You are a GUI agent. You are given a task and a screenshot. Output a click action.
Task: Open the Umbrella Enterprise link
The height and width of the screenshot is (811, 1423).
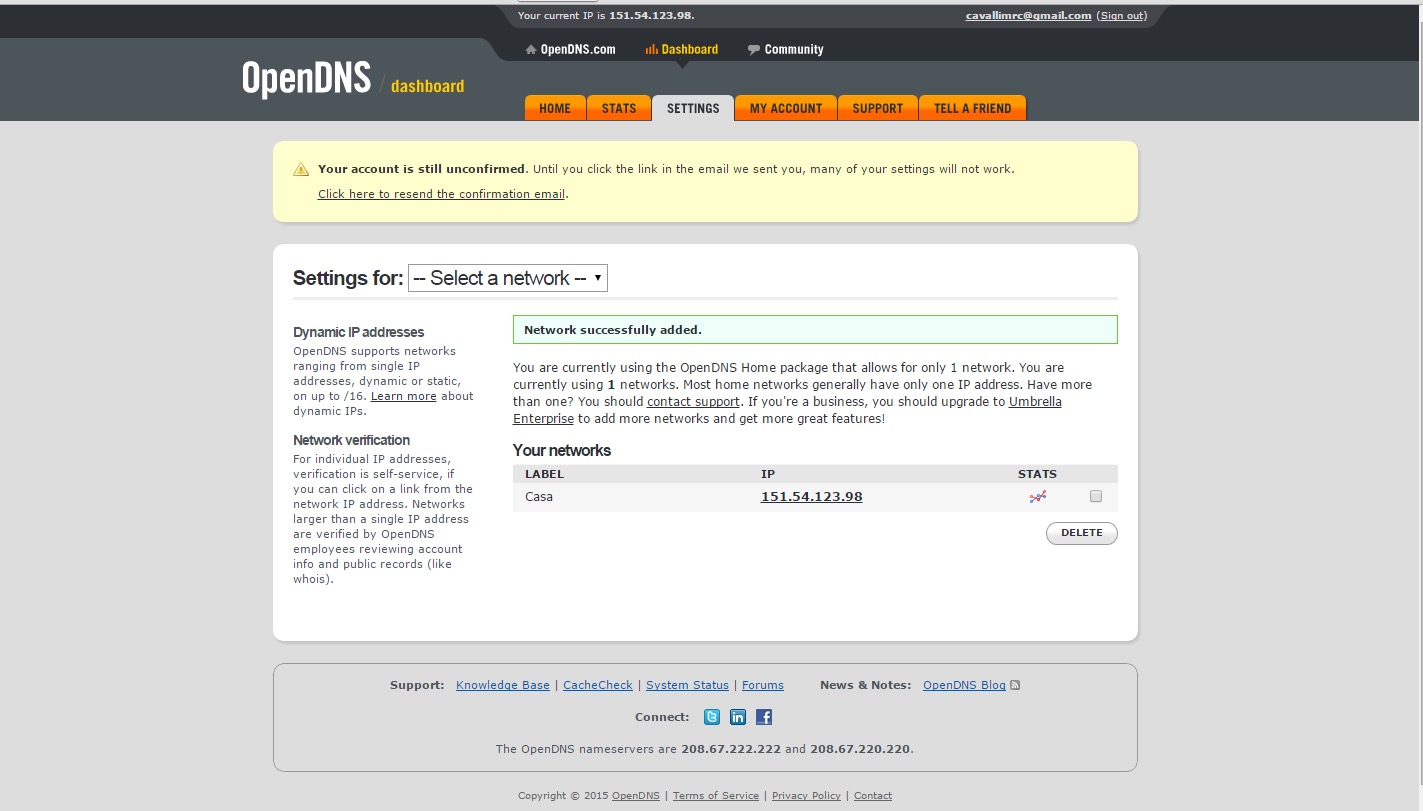tap(1035, 402)
